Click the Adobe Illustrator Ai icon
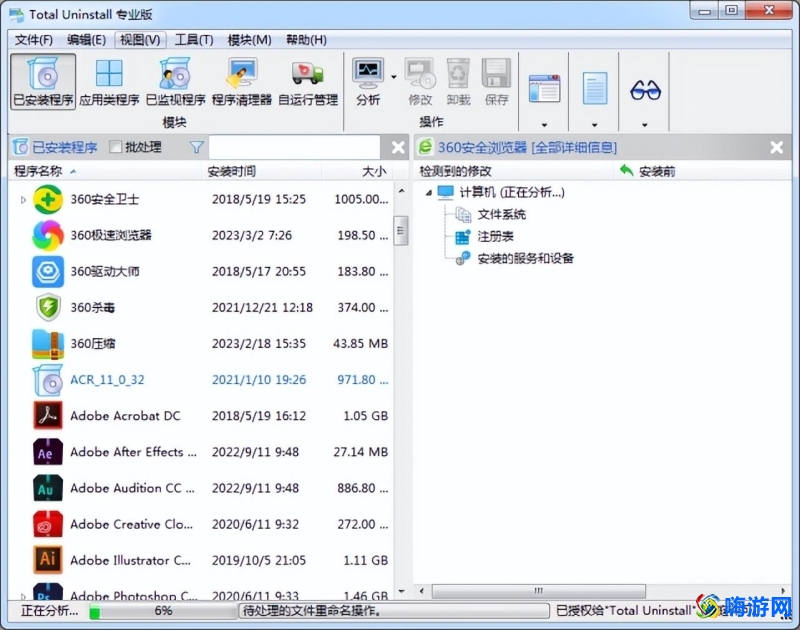Image resolution: width=800 pixels, height=630 pixels. (48, 560)
